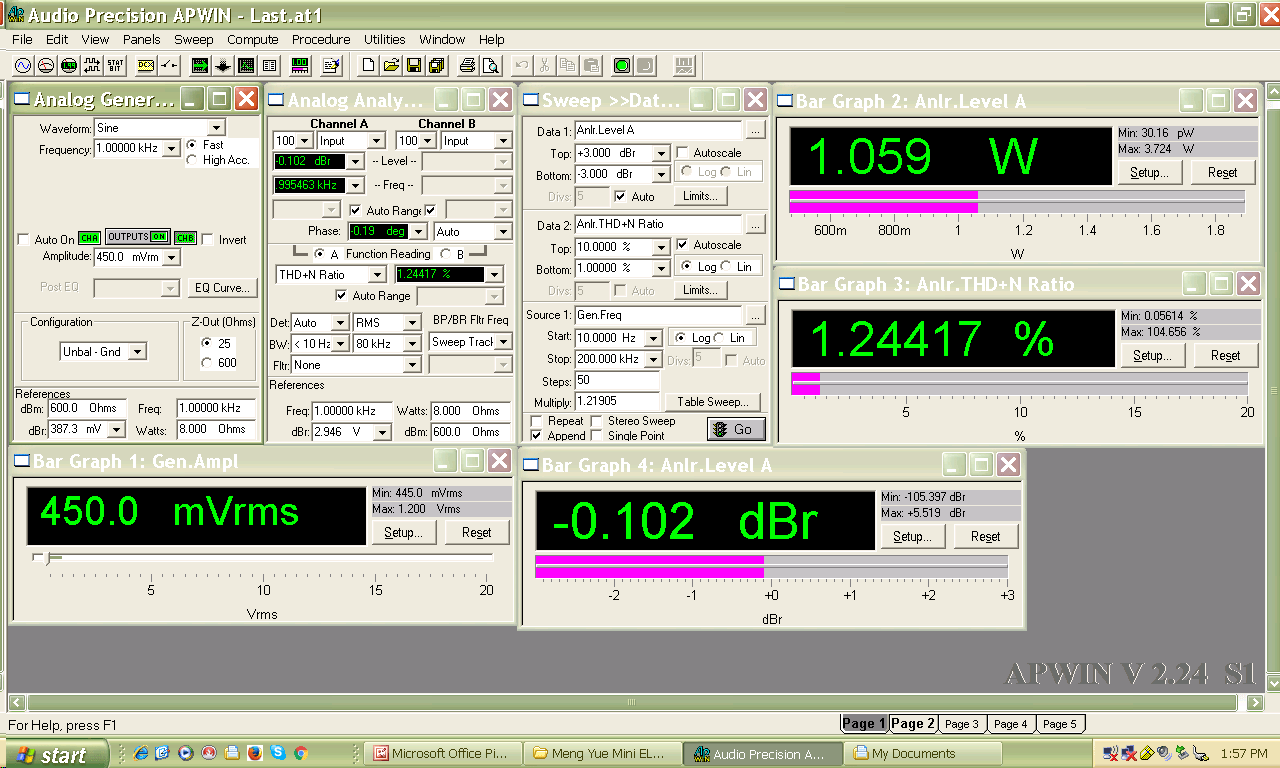Click the EQ Curve... button
This screenshot has height=768, width=1280.
222,288
